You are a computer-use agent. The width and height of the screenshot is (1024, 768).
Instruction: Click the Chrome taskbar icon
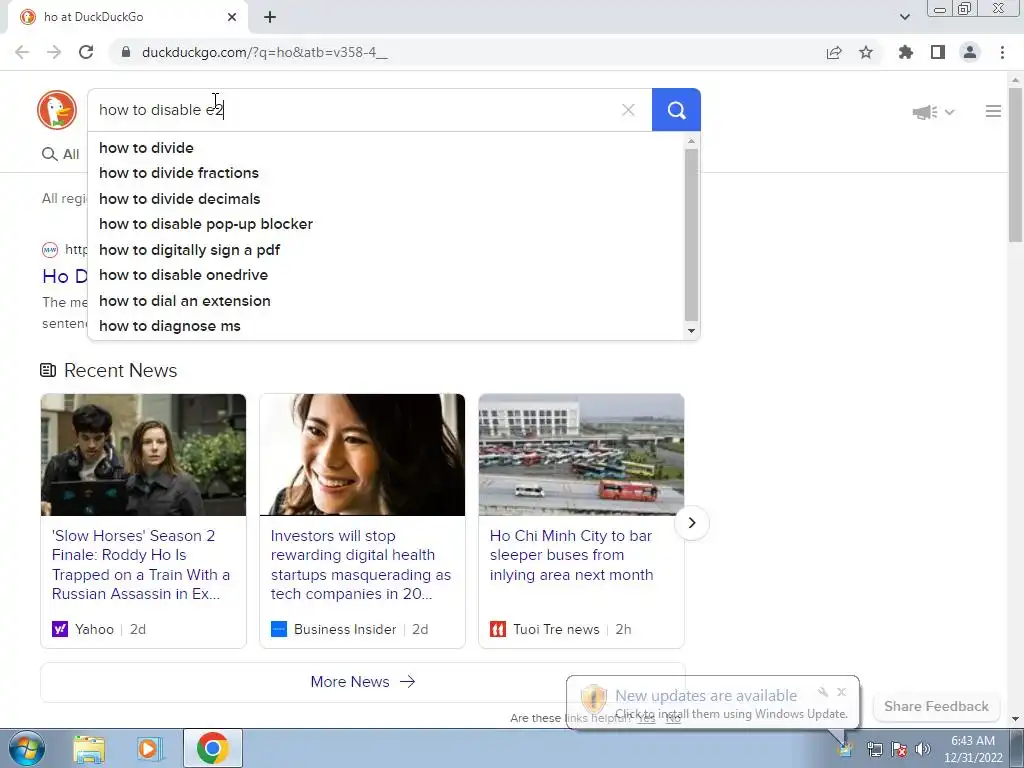(x=213, y=748)
